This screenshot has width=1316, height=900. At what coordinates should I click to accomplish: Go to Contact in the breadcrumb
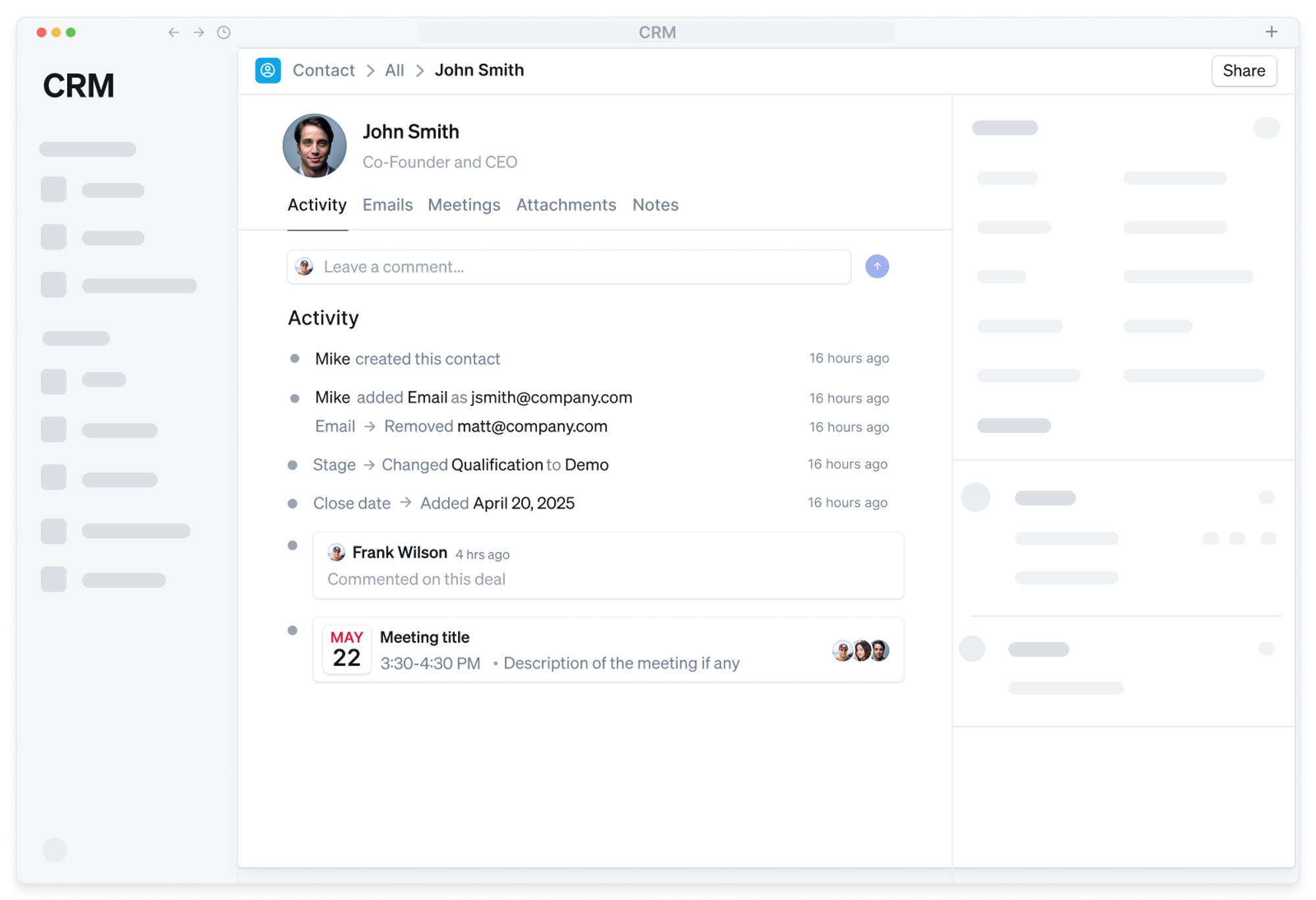[x=323, y=70]
